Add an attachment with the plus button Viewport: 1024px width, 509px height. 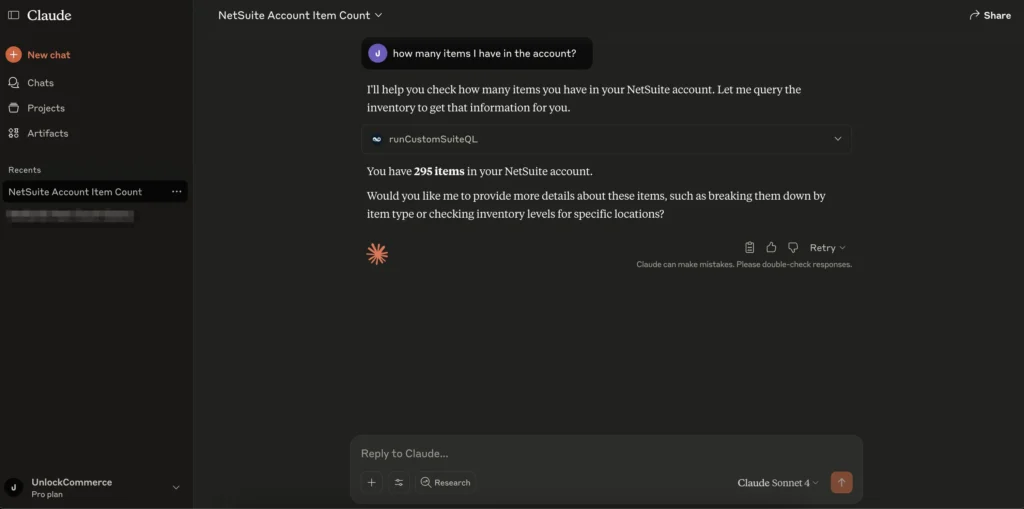372,482
